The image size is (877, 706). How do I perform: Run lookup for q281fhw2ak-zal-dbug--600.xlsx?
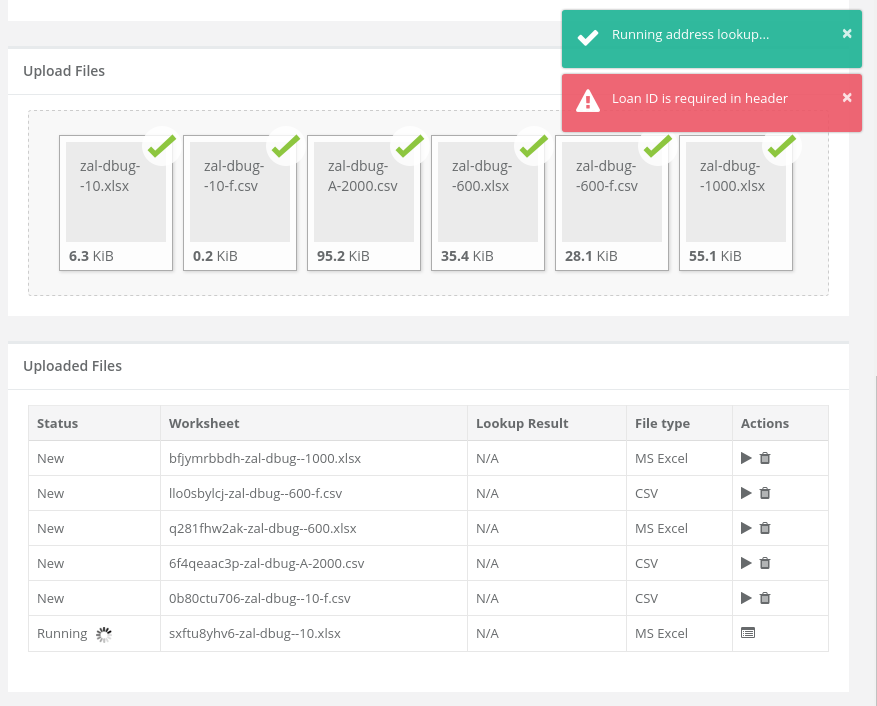click(746, 528)
